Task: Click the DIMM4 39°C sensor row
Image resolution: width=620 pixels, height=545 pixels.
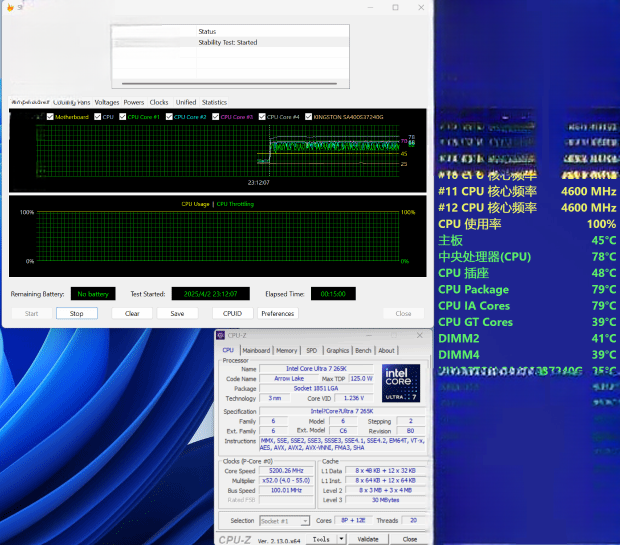Action: coord(527,355)
